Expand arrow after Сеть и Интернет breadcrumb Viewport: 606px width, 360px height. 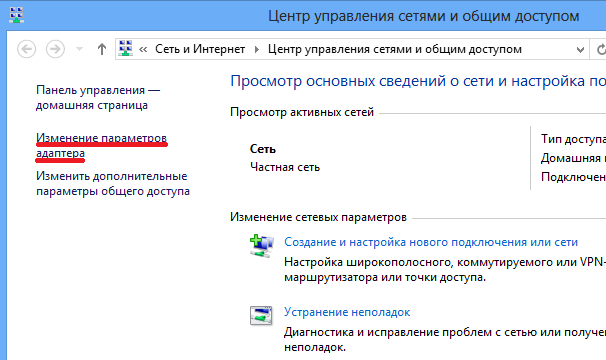257,49
